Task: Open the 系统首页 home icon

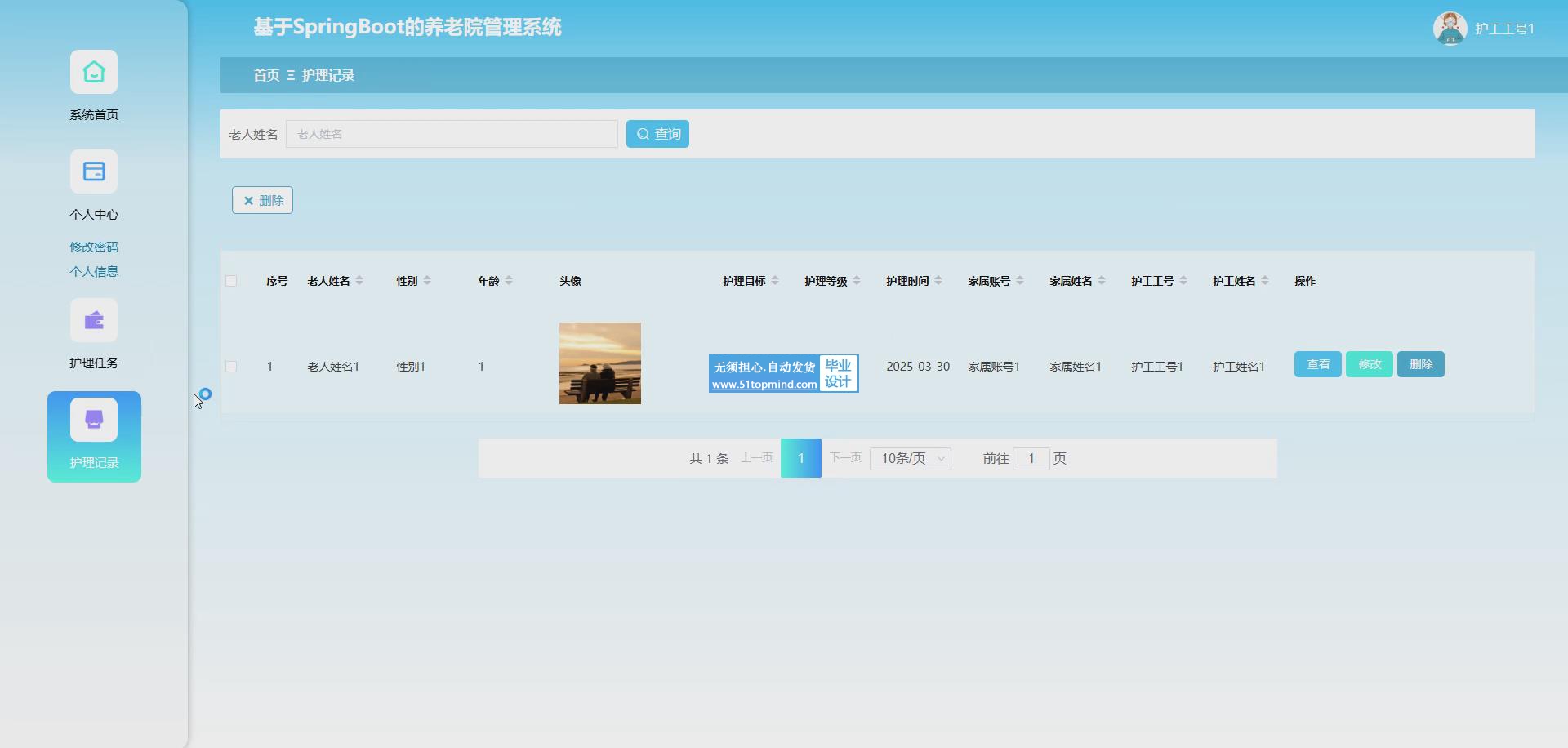Action: coord(94,73)
